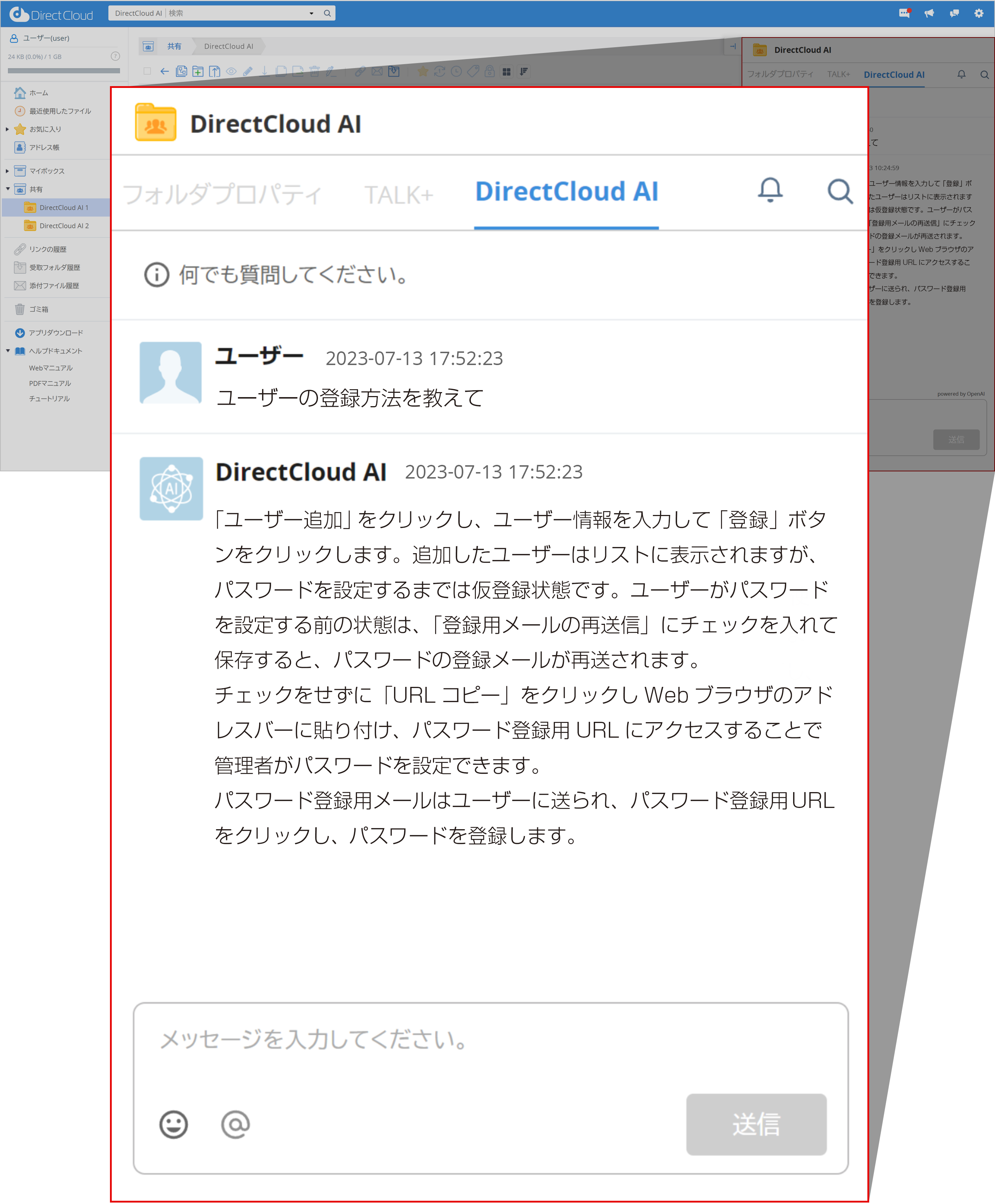Click the chain link creation toolbar icon
Screen dimensions: 995x1204
pyautogui.click(x=360, y=72)
